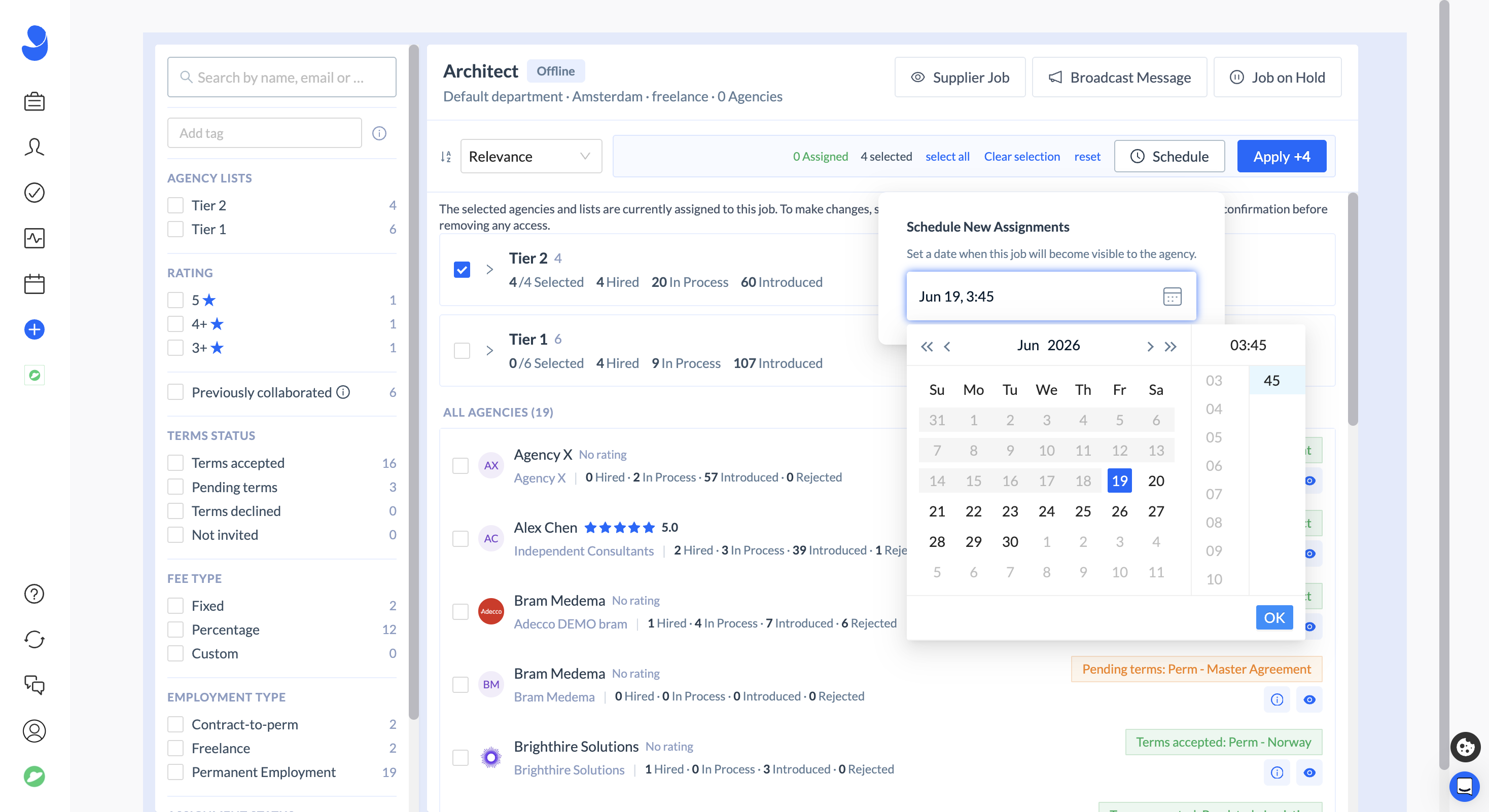Viewport: 1489px width, 812px height.
Task: Go to previous year in date picker
Action: coord(927,346)
